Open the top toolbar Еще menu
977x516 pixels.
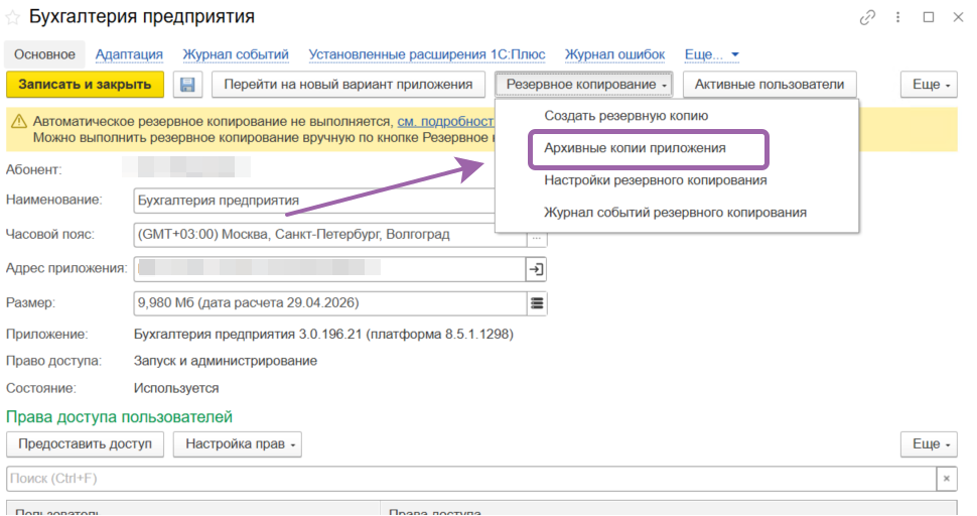pyautogui.click(x=929, y=85)
